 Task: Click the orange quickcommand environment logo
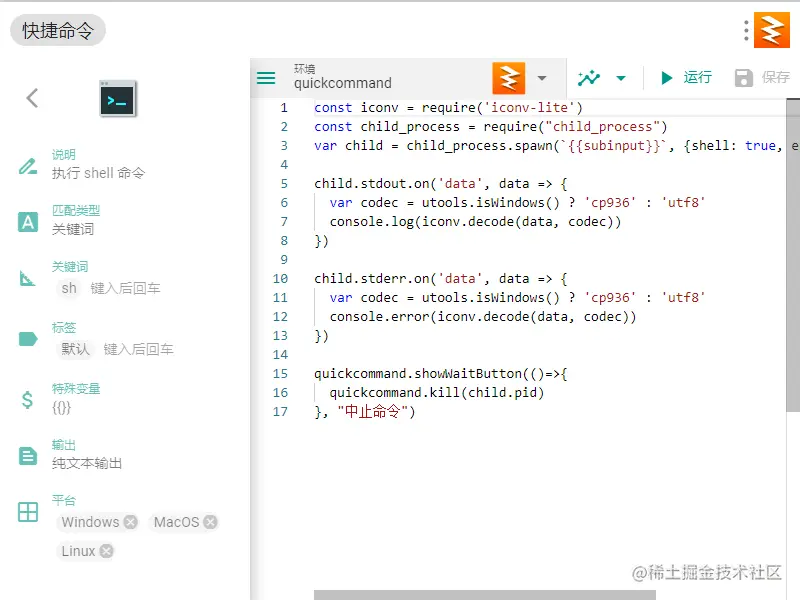click(x=509, y=78)
